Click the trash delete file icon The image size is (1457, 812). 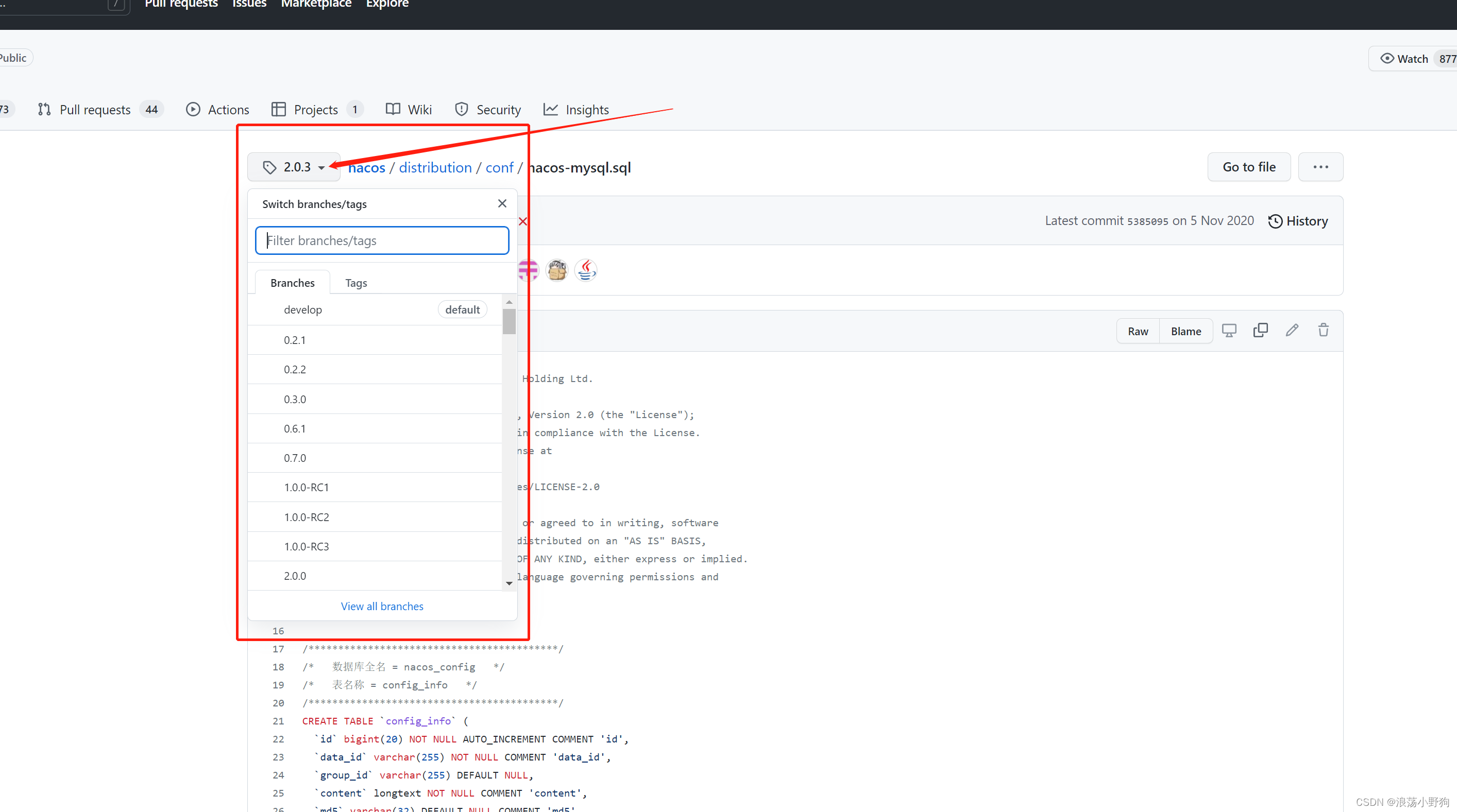click(x=1323, y=331)
